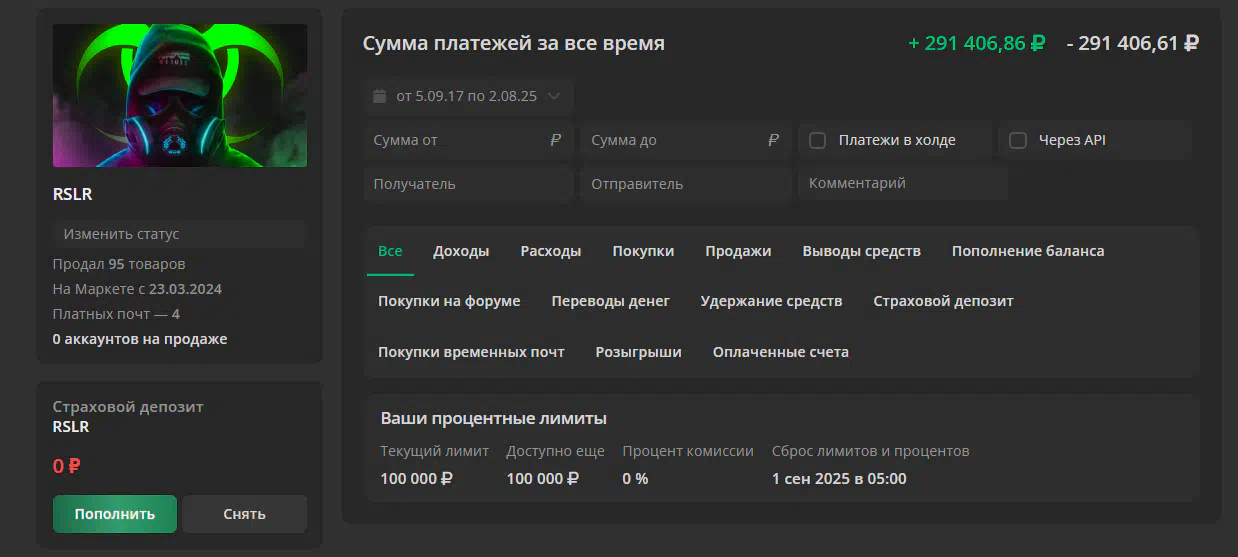Open the 0 аккаунтов на продаже link
The width and height of the screenshot is (1238, 557).
tap(140, 339)
